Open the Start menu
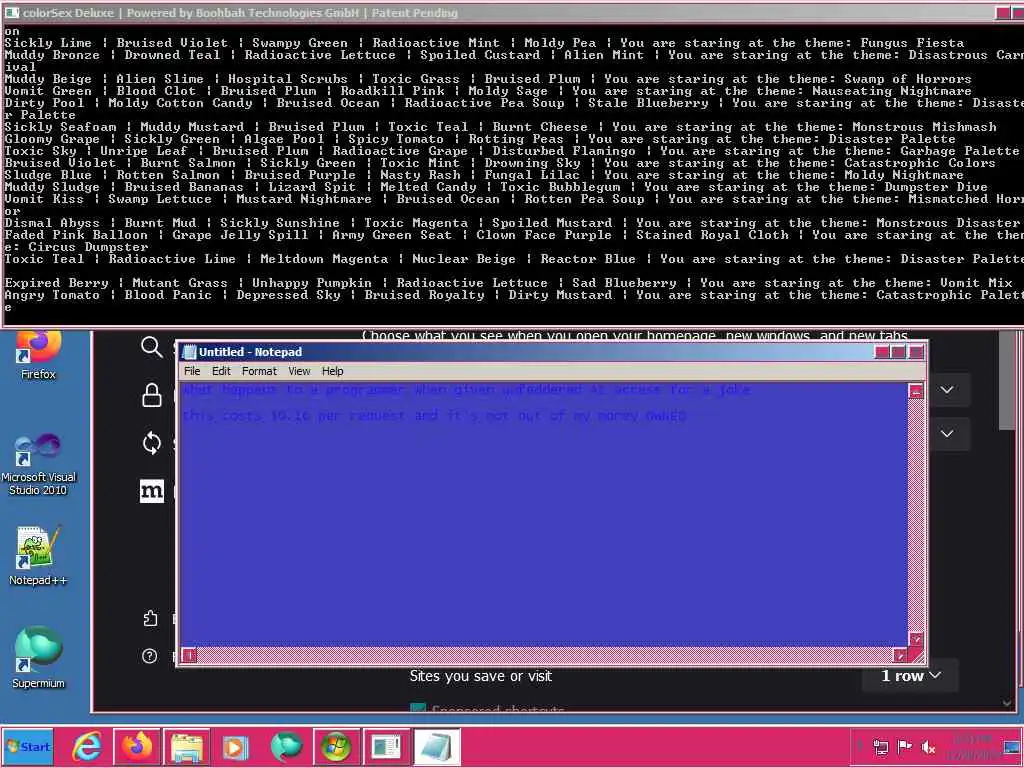The image size is (1024, 768). [27, 746]
